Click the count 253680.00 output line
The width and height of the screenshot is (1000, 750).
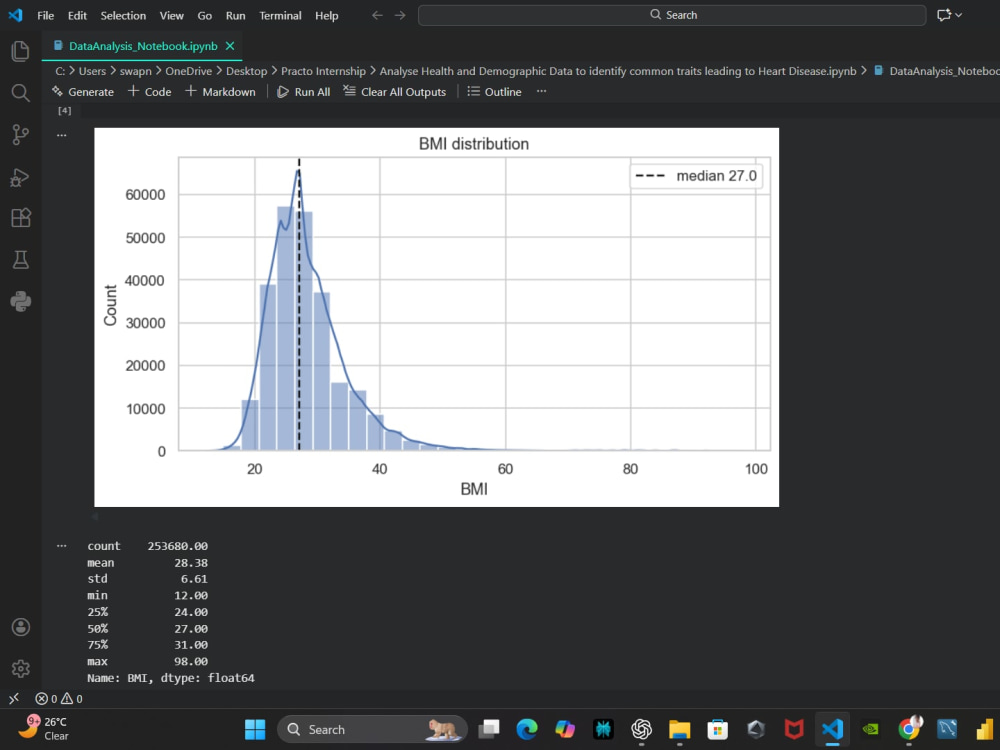[147, 546]
